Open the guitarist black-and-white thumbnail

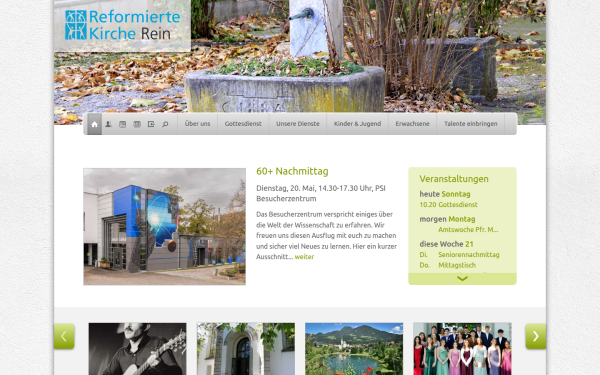pyautogui.click(x=137, y=349)
